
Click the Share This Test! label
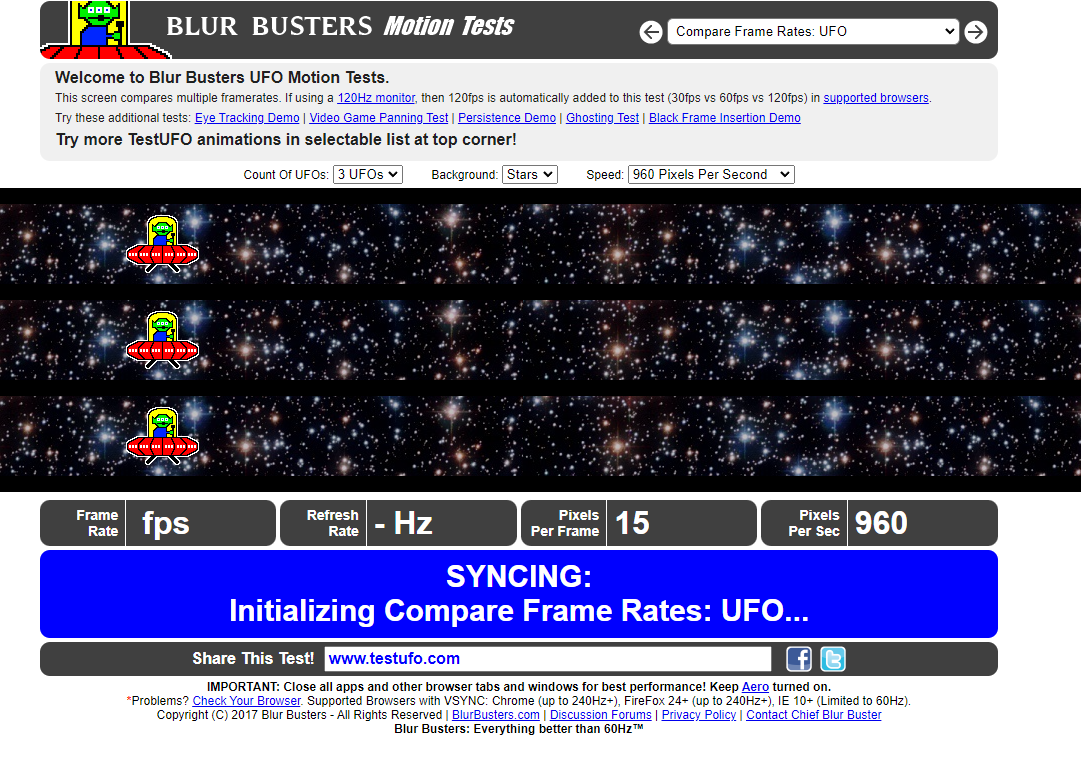tap(253, 659)
